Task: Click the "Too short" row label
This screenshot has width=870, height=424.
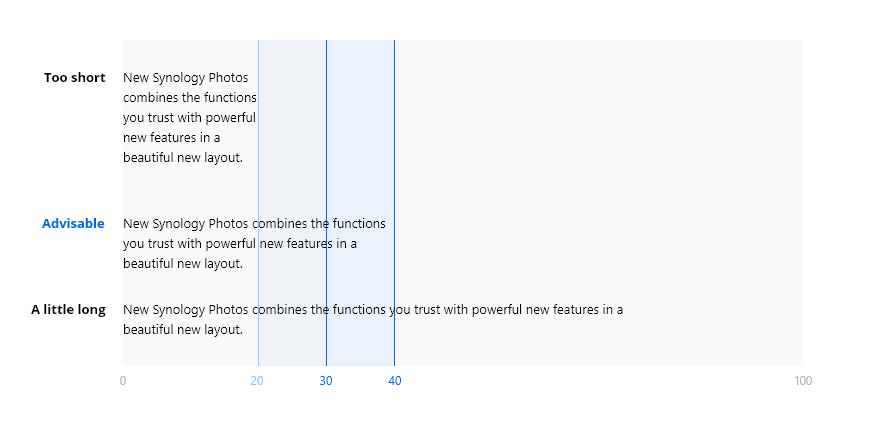Action: pos(74,78)
